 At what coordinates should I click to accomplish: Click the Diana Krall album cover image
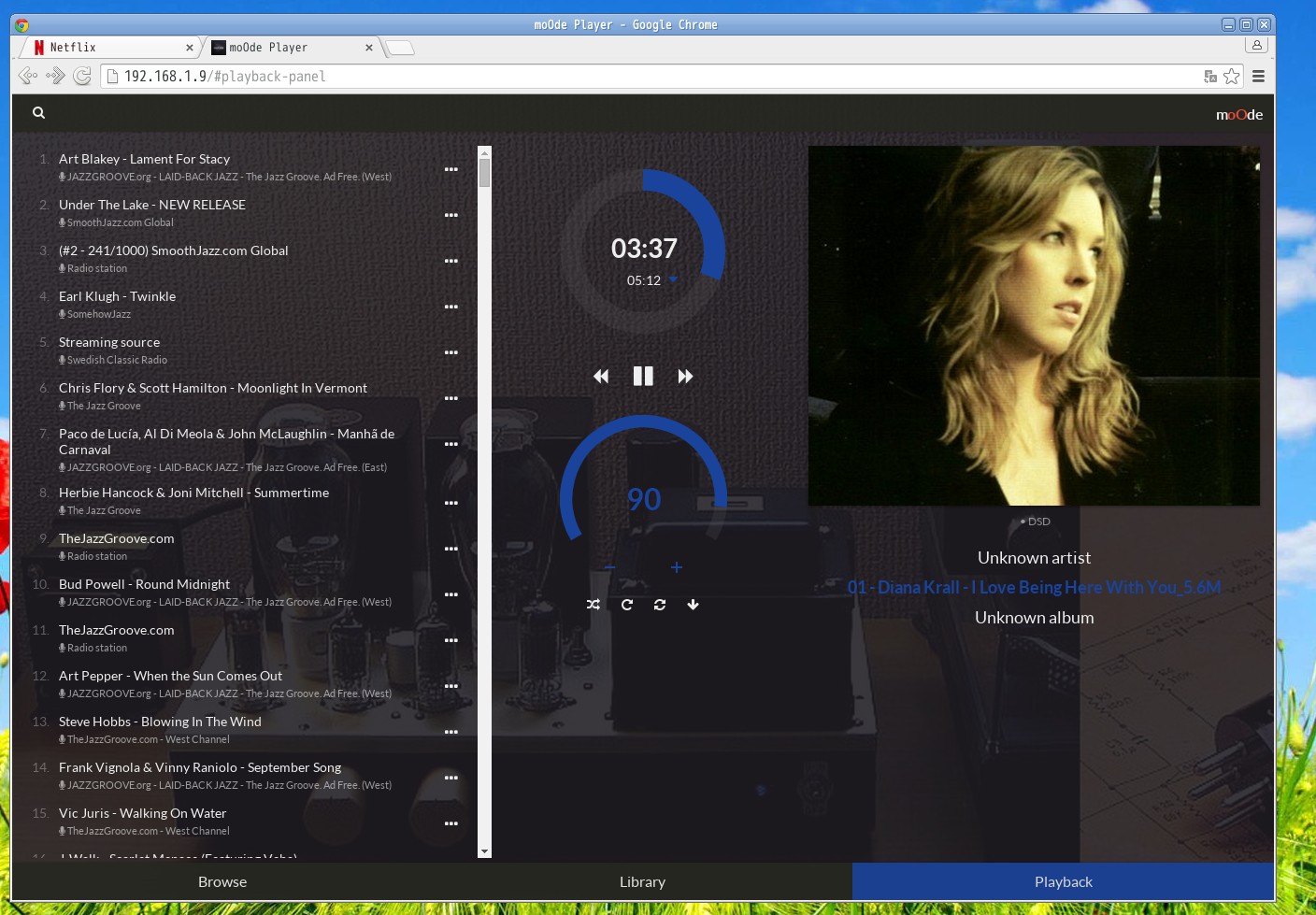point(1034,325)
